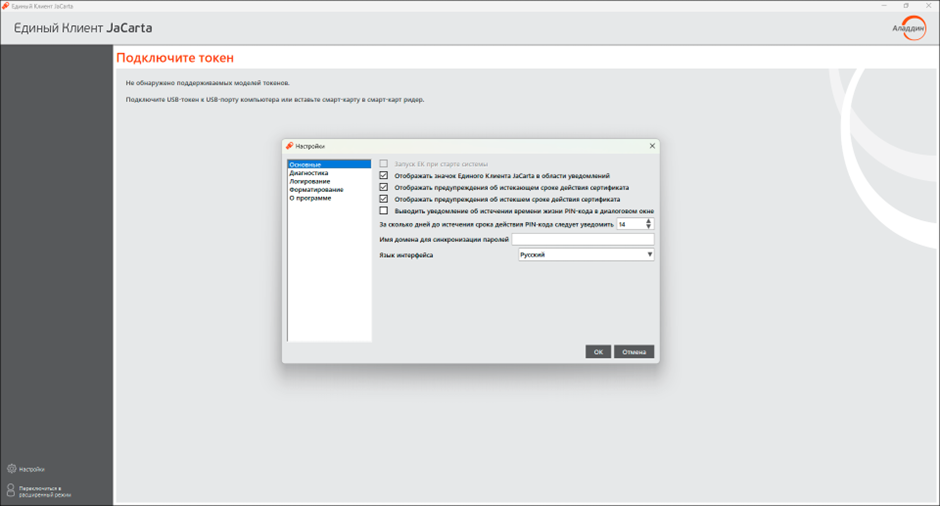Open Настройки link in left sidebar
The height and width of the screenshot is (506, 940).
coord(32,469)
